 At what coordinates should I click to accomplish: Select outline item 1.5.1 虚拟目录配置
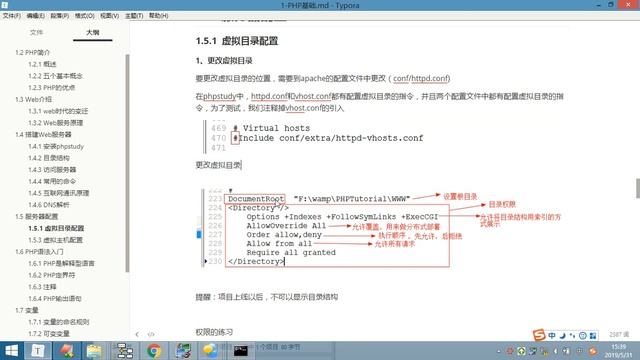click(56, 228)
